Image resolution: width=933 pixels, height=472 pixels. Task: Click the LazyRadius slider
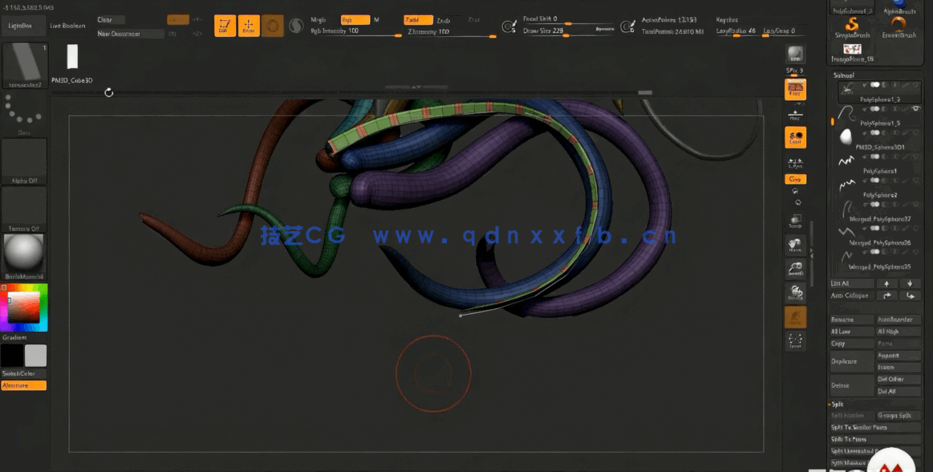click(737, 31)
